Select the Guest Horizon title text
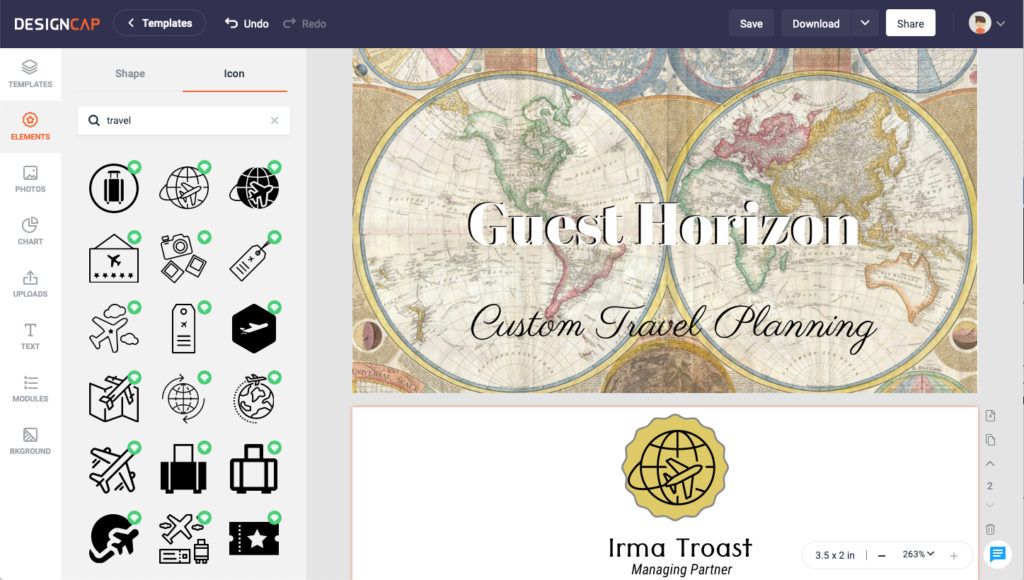 663,224
